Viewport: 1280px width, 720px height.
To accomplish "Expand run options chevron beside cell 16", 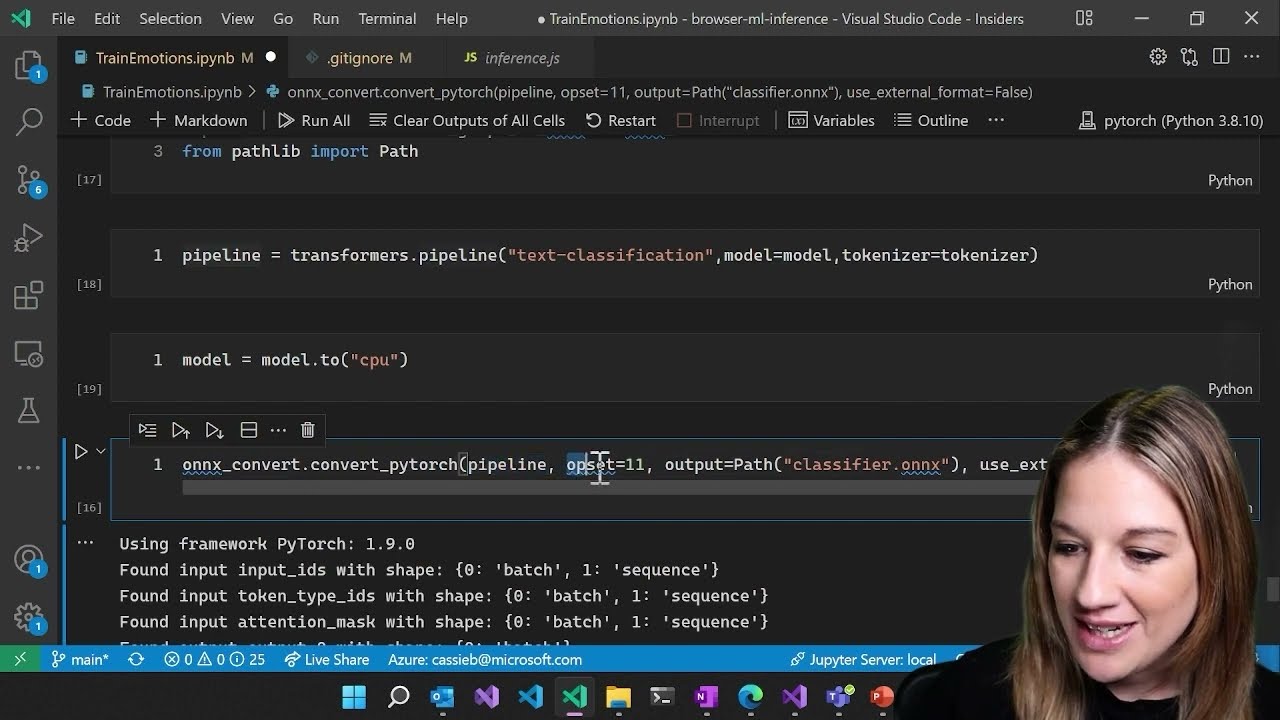I will pyautogui.click(x=101, y=452).
